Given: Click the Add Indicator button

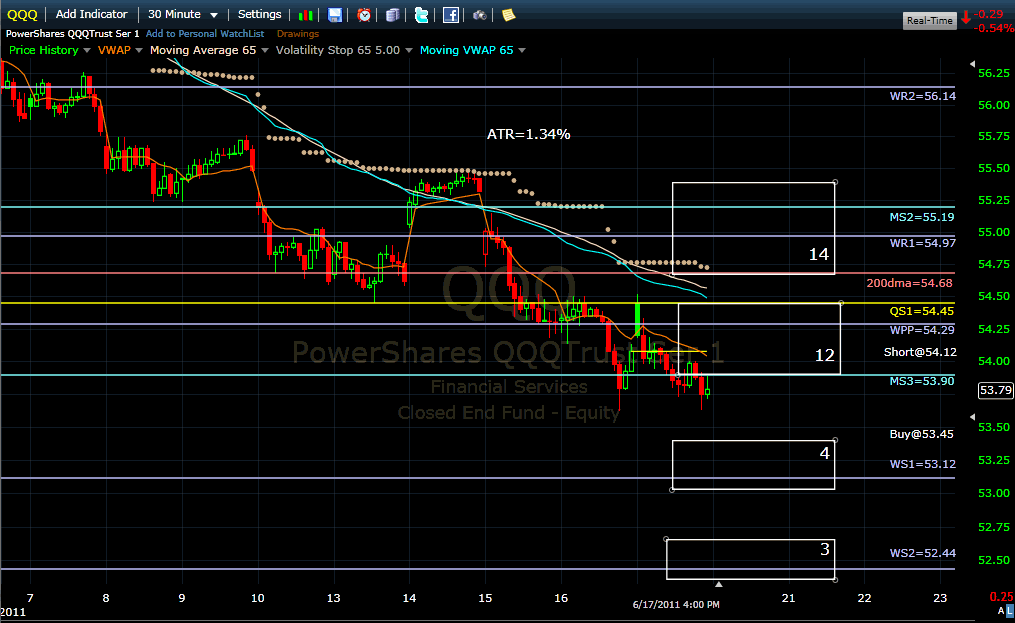Looking at the screenshot, I should point(92,14).
